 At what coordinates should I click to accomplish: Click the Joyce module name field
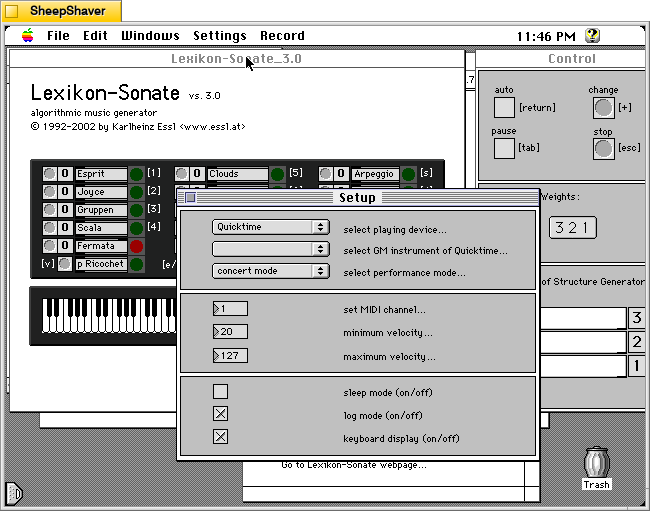pyautogui.click(x=101, y=192)
